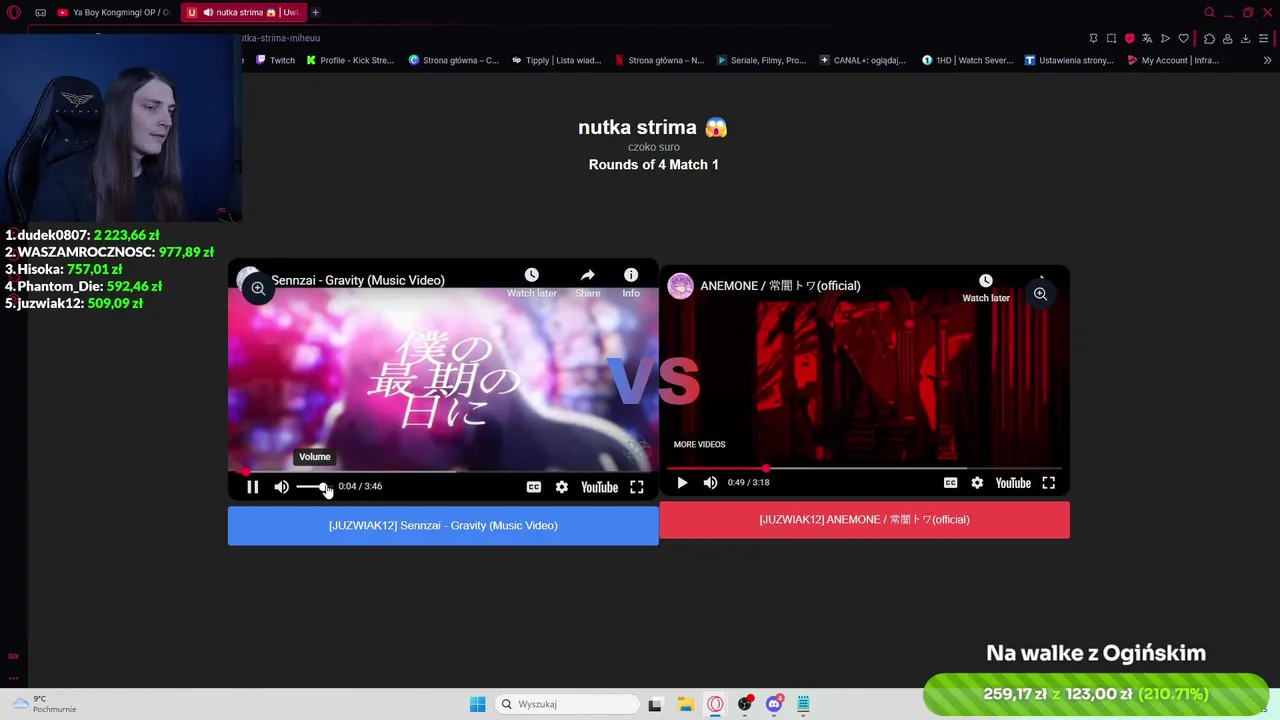Click the nutka strima page title
Image resolution: width=1280 pixels, height=720 pixels.
coord(653,127)
